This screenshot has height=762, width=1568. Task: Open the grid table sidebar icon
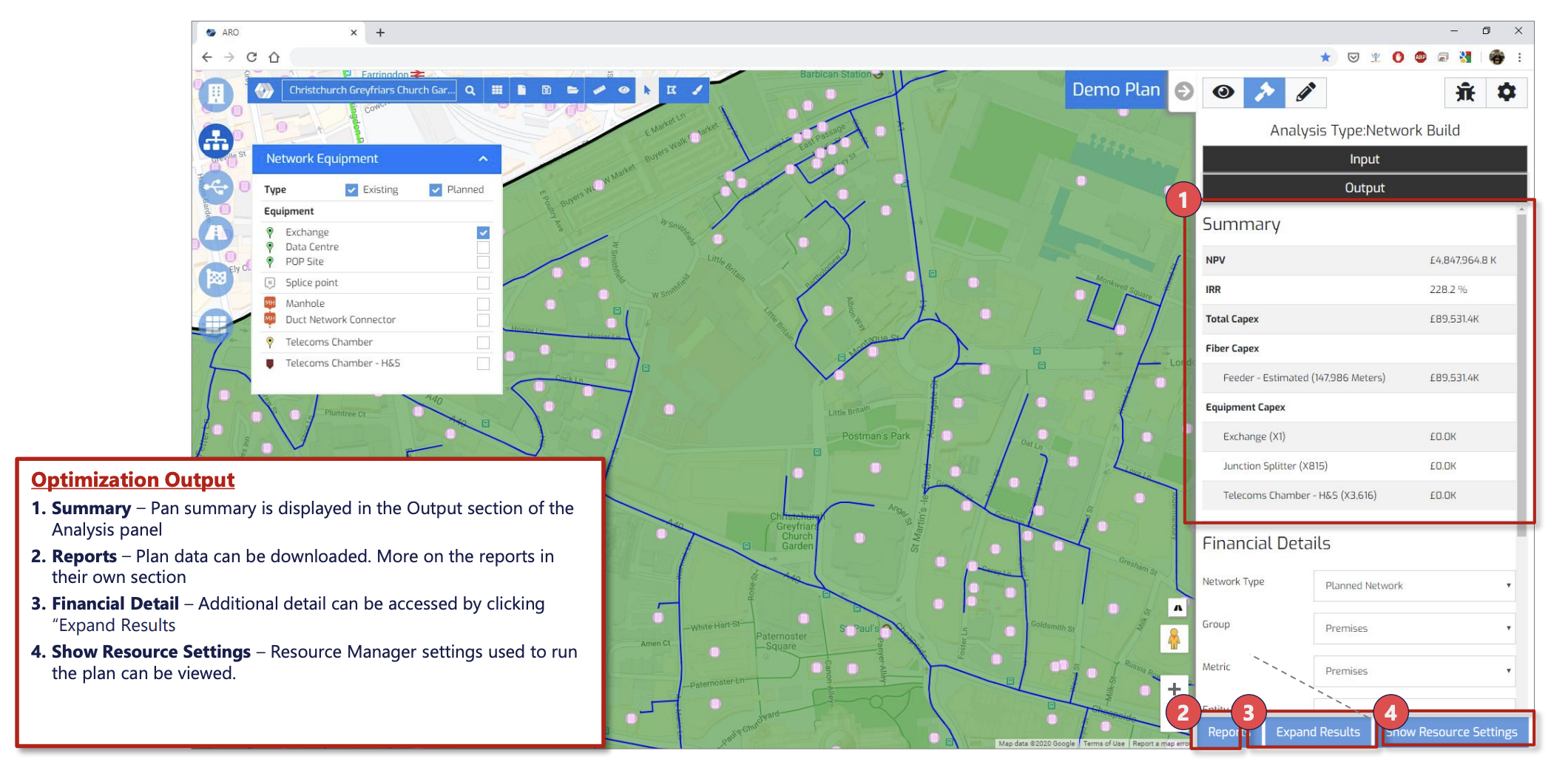pyautogui.click(x=215, y=325)
